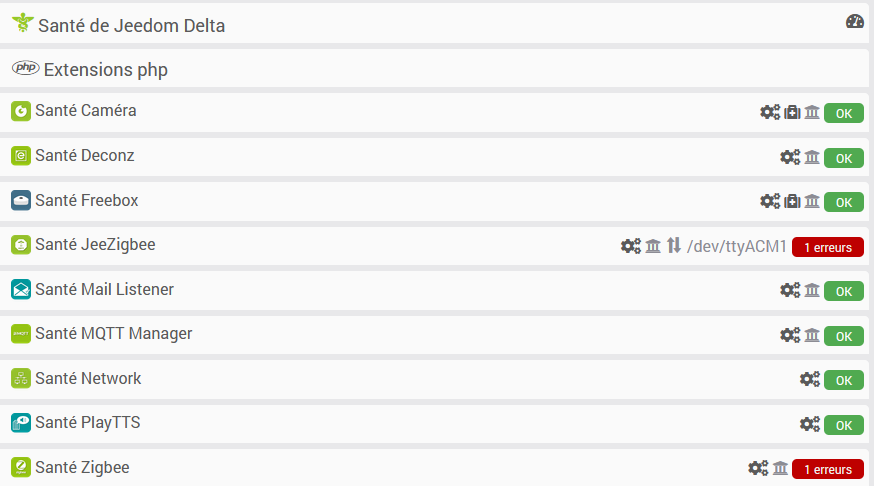Click the JeeZigbee 1 erreurs red badge

pyautogui.click(x=828, y=247)
